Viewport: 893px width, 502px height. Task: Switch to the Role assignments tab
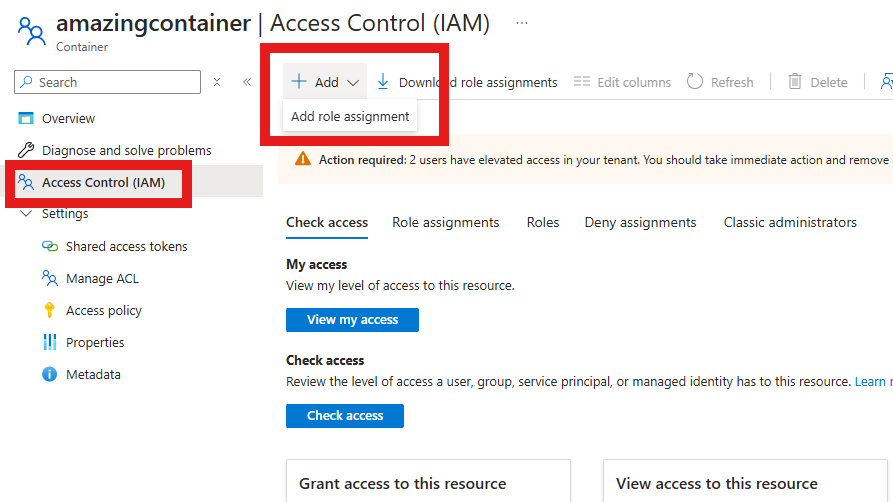(445, 222)
